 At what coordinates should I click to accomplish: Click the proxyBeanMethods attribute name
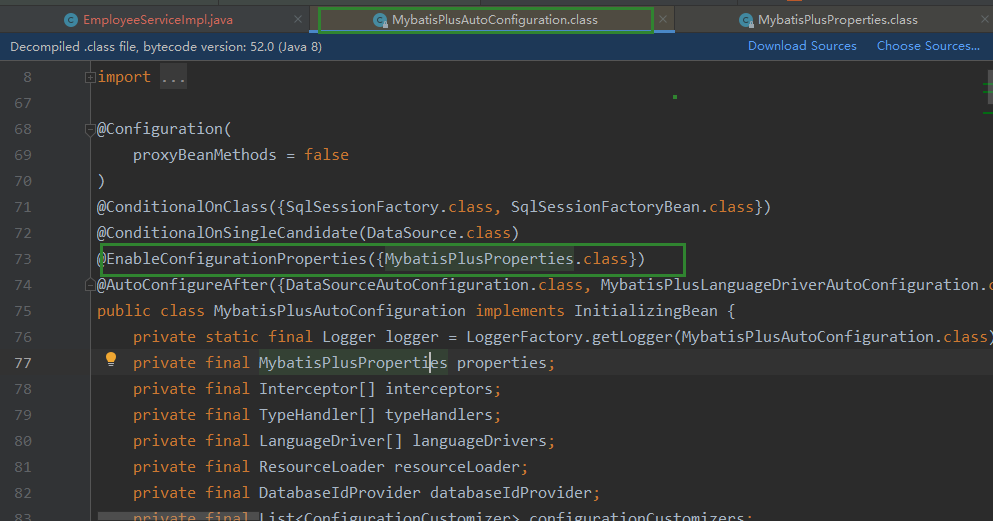click(x=205, y=155)
